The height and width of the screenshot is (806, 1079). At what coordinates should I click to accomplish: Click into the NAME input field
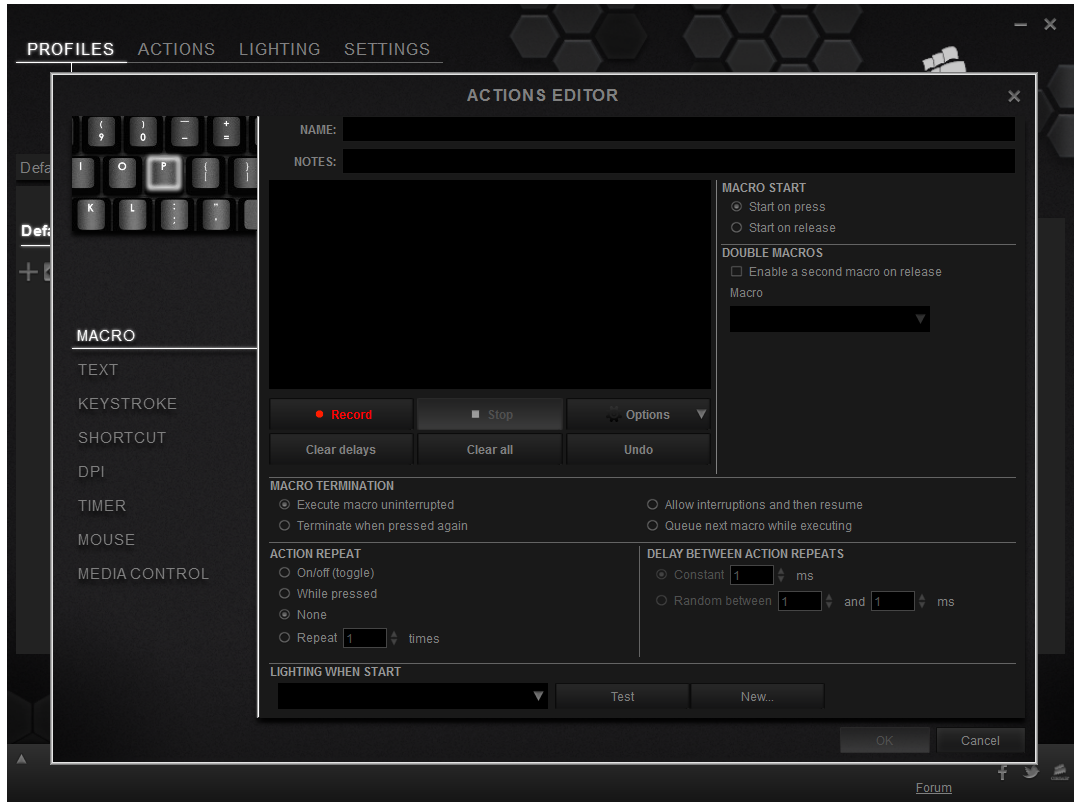678,130
